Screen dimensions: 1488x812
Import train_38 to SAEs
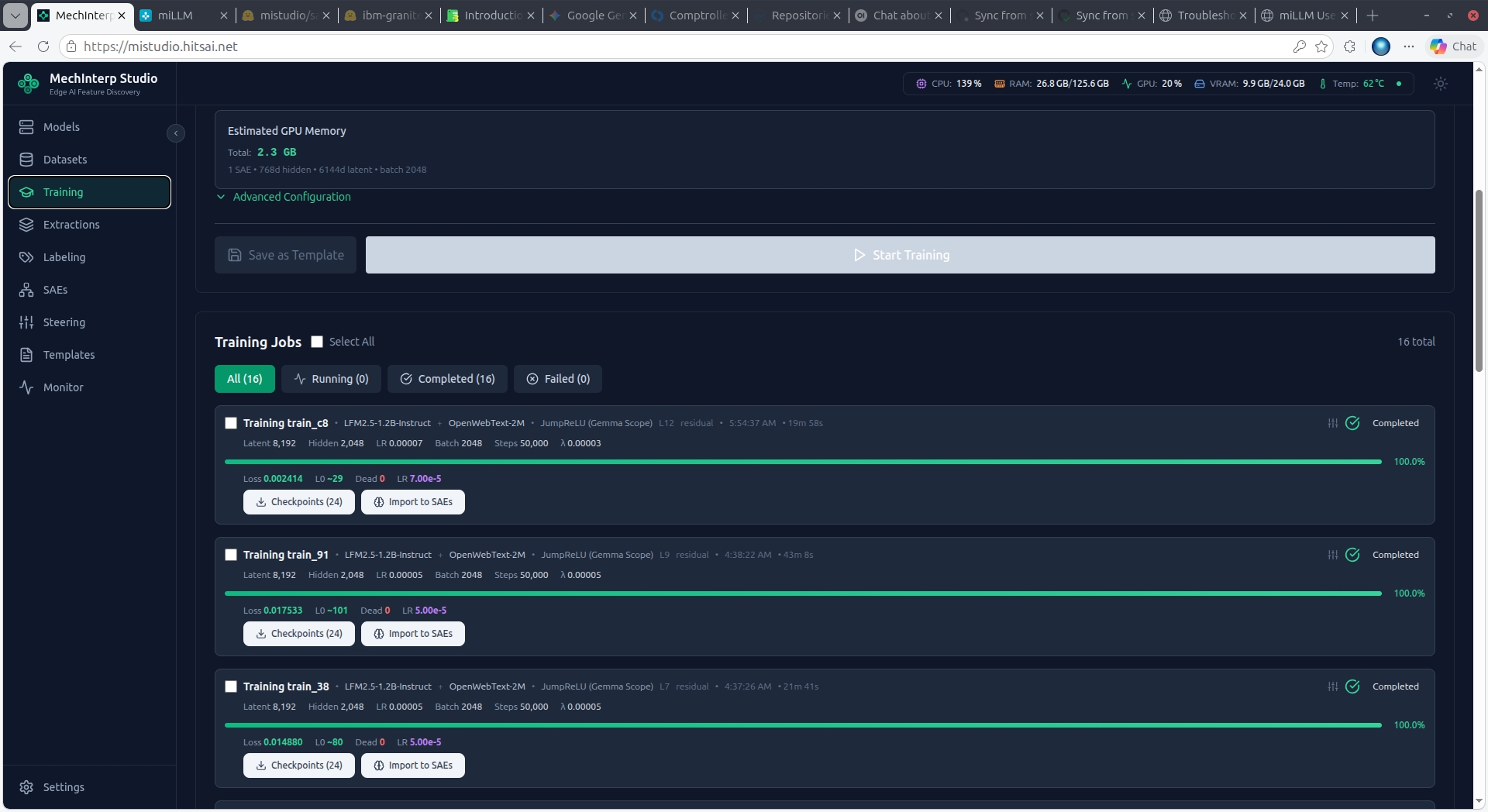(x=413, y=766)
